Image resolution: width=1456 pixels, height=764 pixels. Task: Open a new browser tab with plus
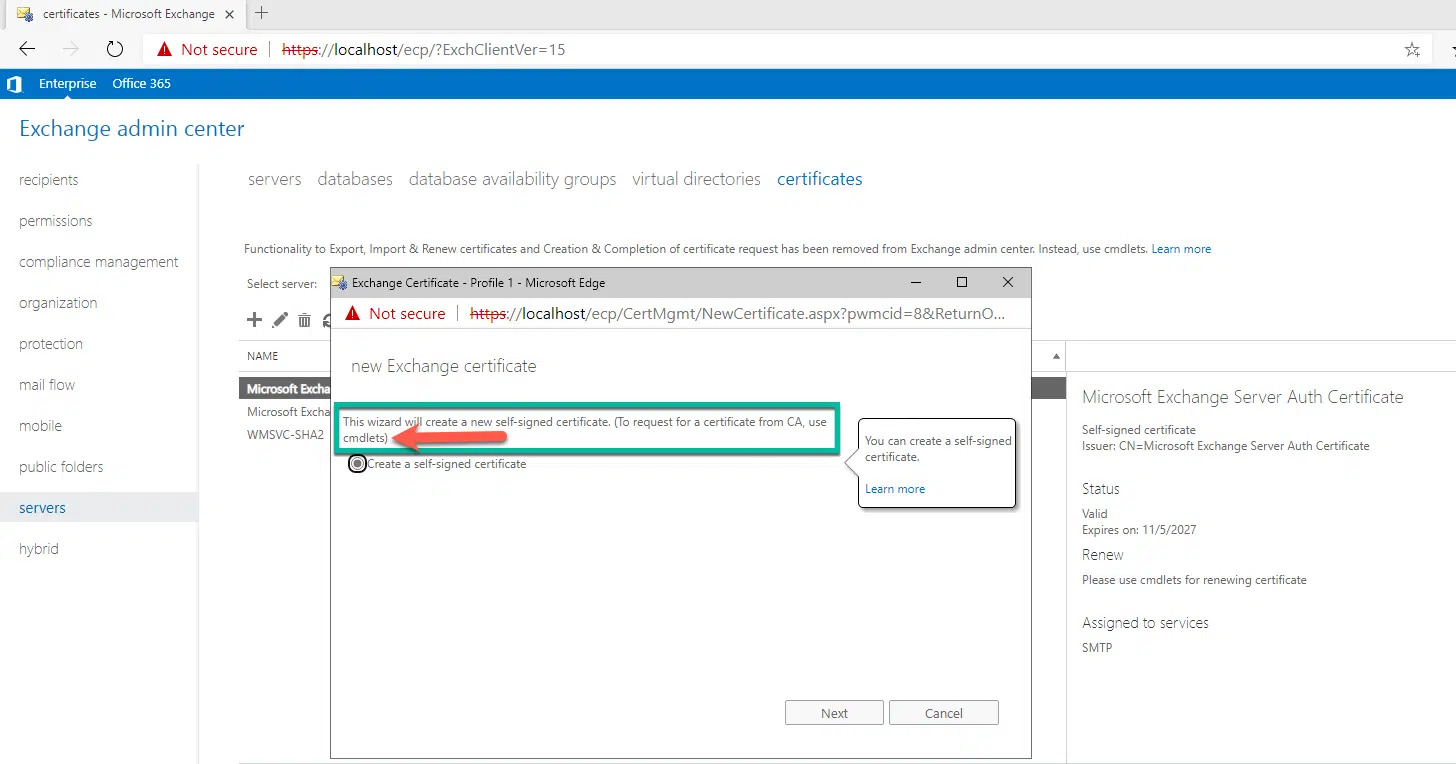tap(262, 13)
